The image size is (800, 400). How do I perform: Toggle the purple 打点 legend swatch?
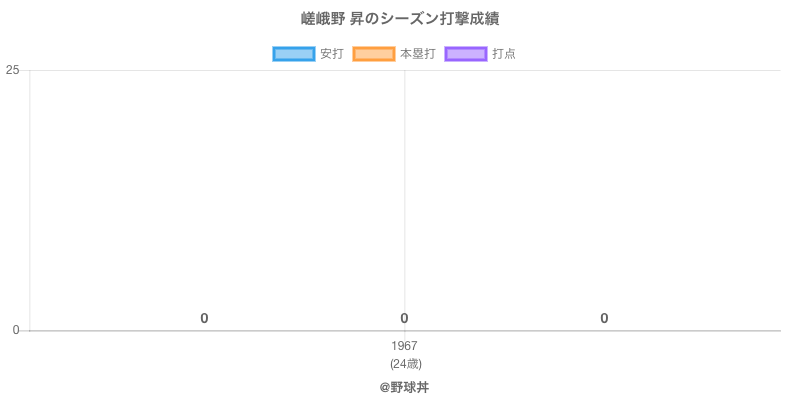[x=465, y=54]
